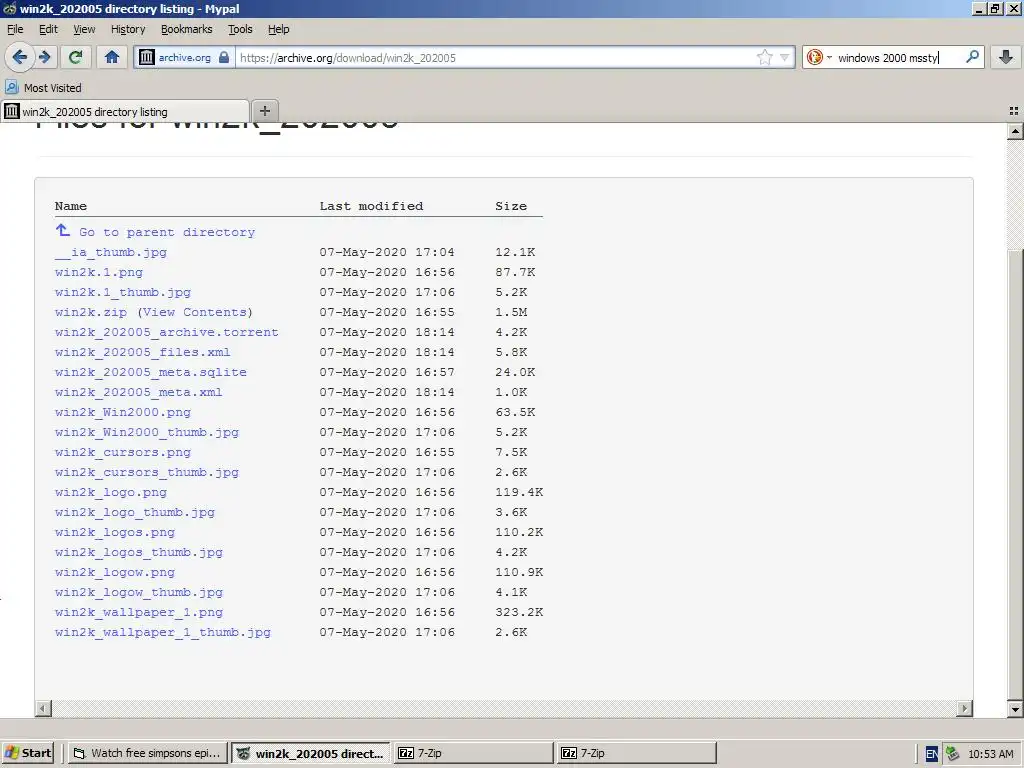Click the tab groups grid icon
1024x768 pixels.
pyautogui.click(x=1014, y=111)
